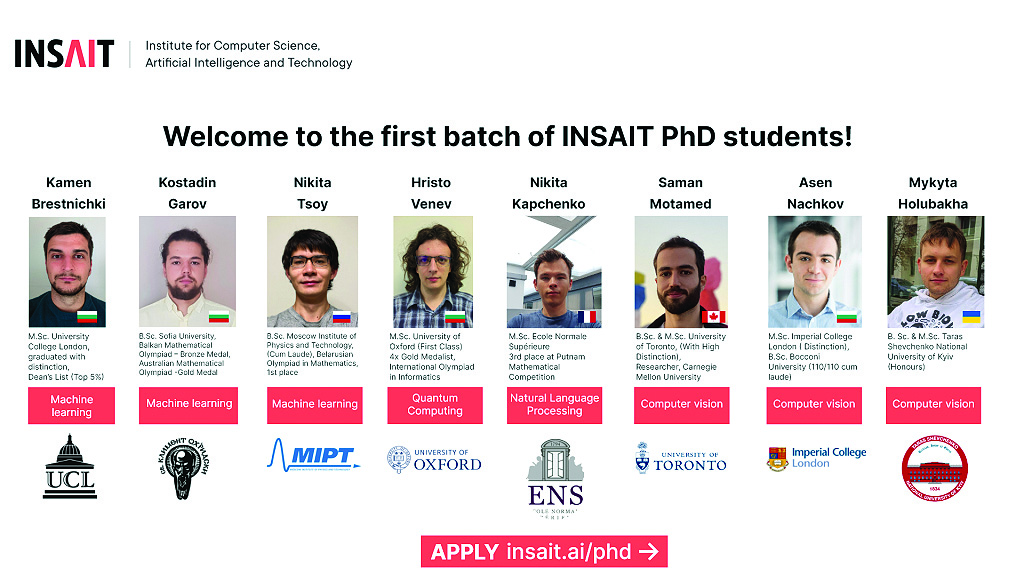Click the Sofia University crest logo
1024x576 pixels.
pos(185,468)
